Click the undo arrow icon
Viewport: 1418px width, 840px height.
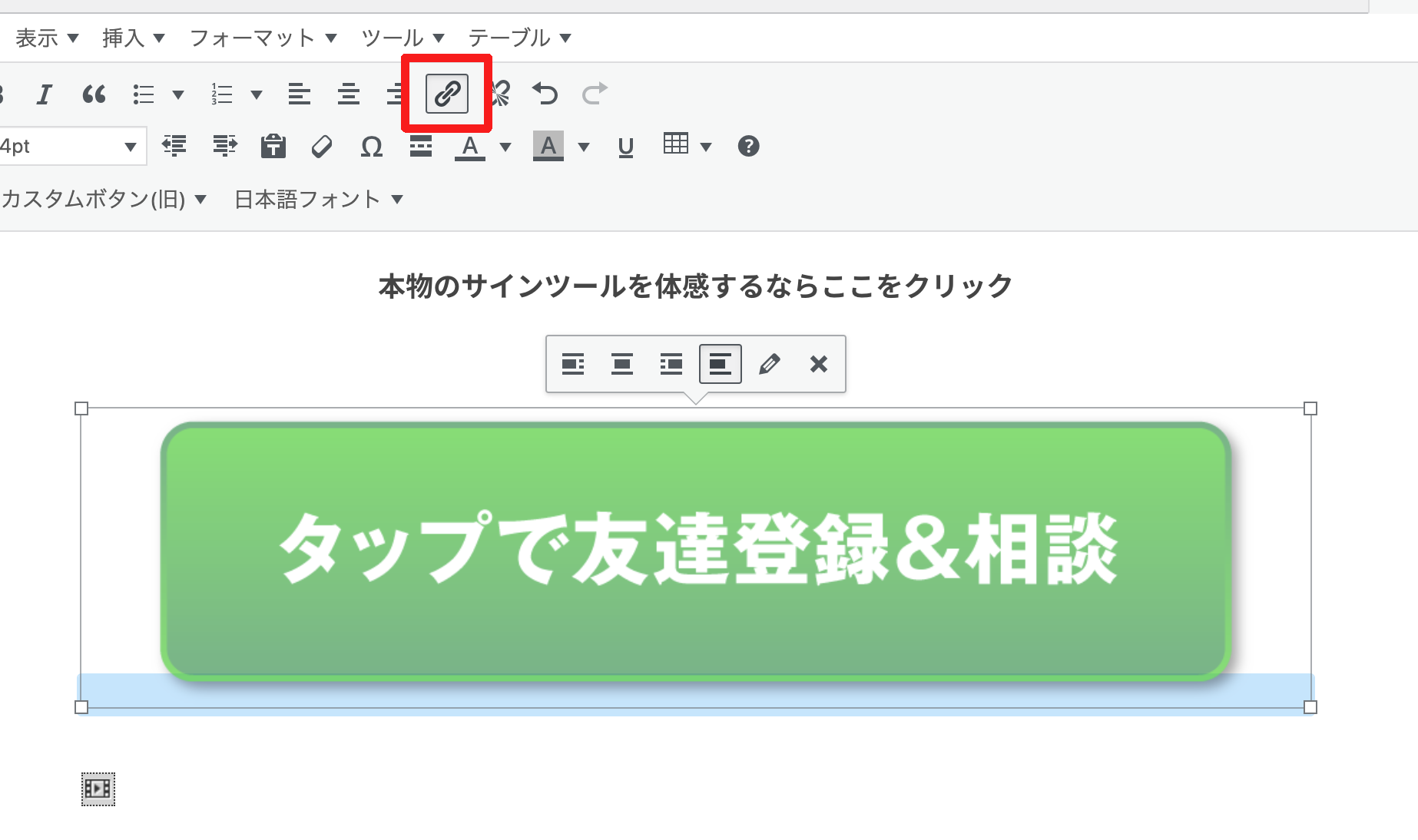coord(545,94)
